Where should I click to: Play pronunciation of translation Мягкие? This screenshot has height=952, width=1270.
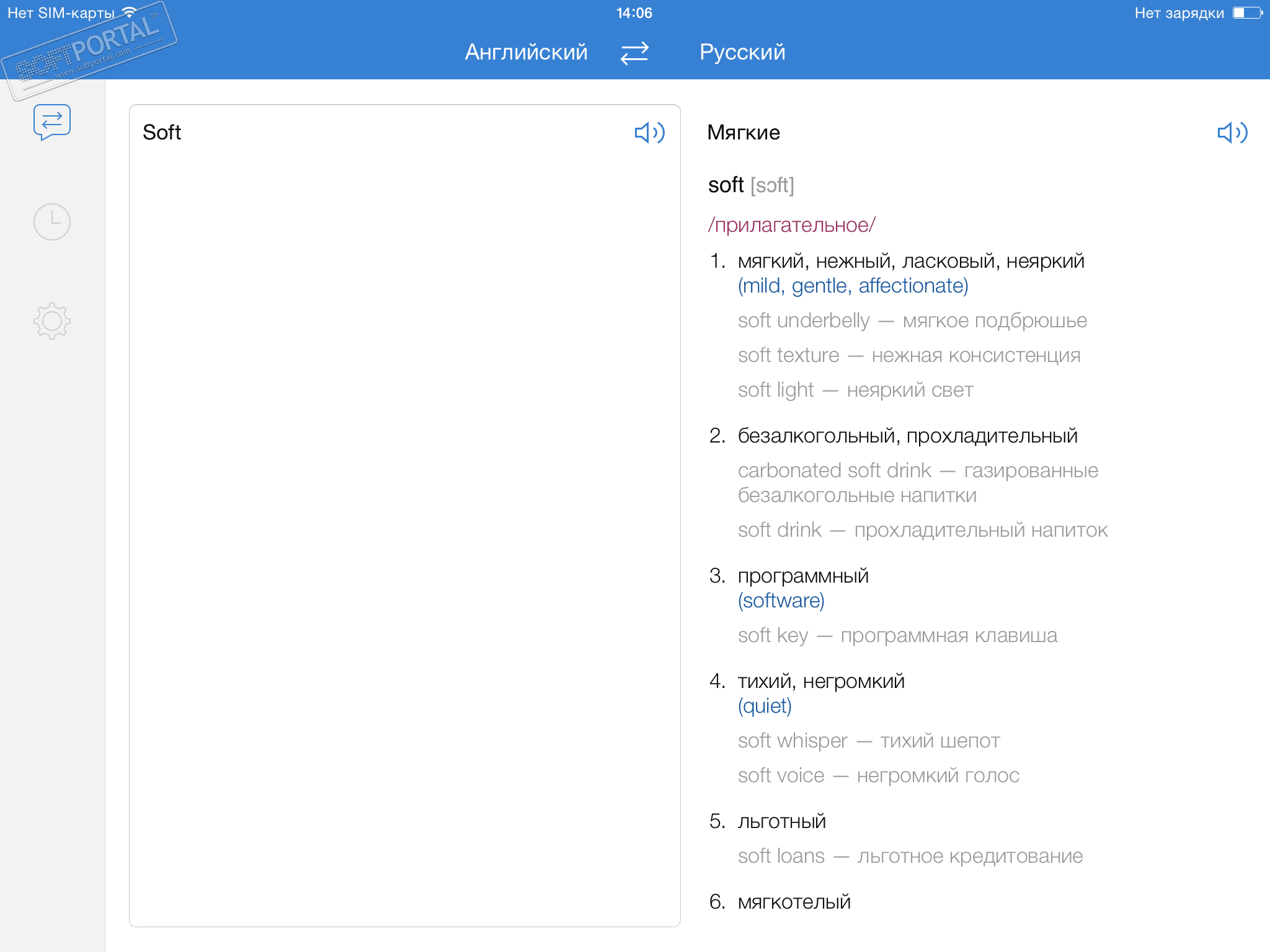point(1232,133)
